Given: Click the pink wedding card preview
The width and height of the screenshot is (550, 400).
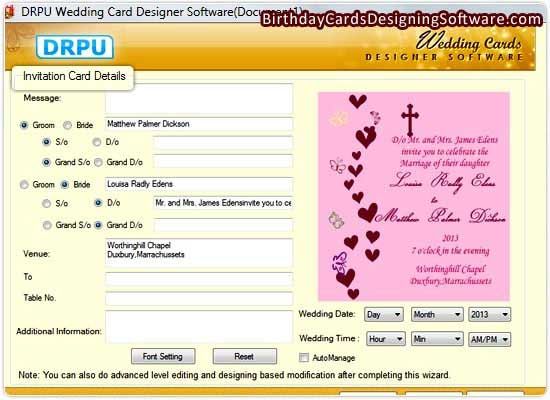Looking at the screenshot, I should [414, 196].
